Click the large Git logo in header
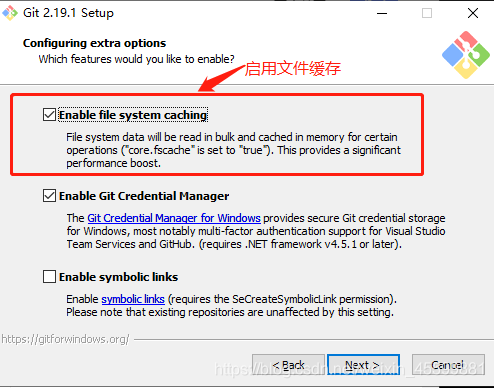The width and height of the screenshot is (494, 388). 466,55
